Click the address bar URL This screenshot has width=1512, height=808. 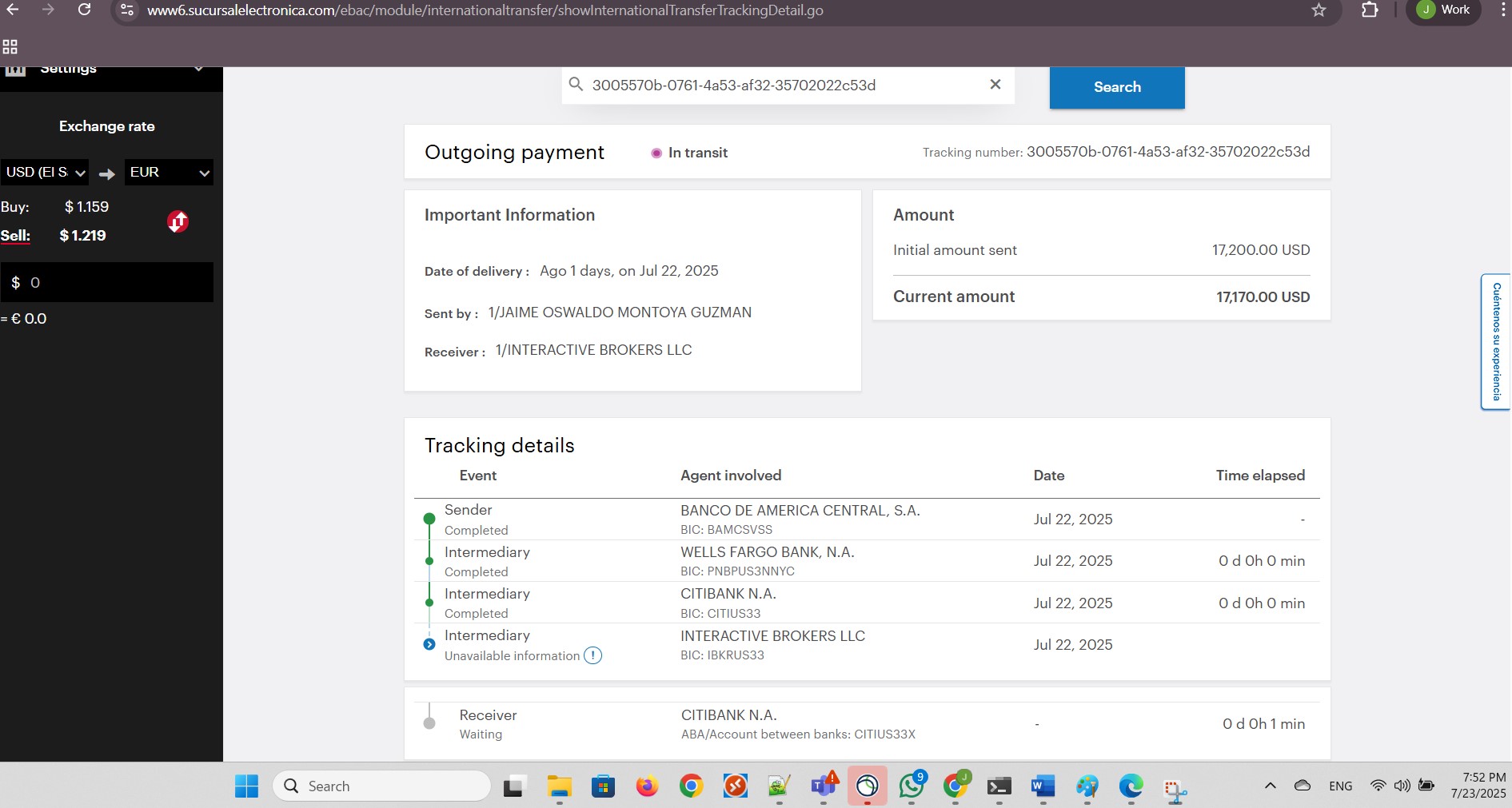485,10
